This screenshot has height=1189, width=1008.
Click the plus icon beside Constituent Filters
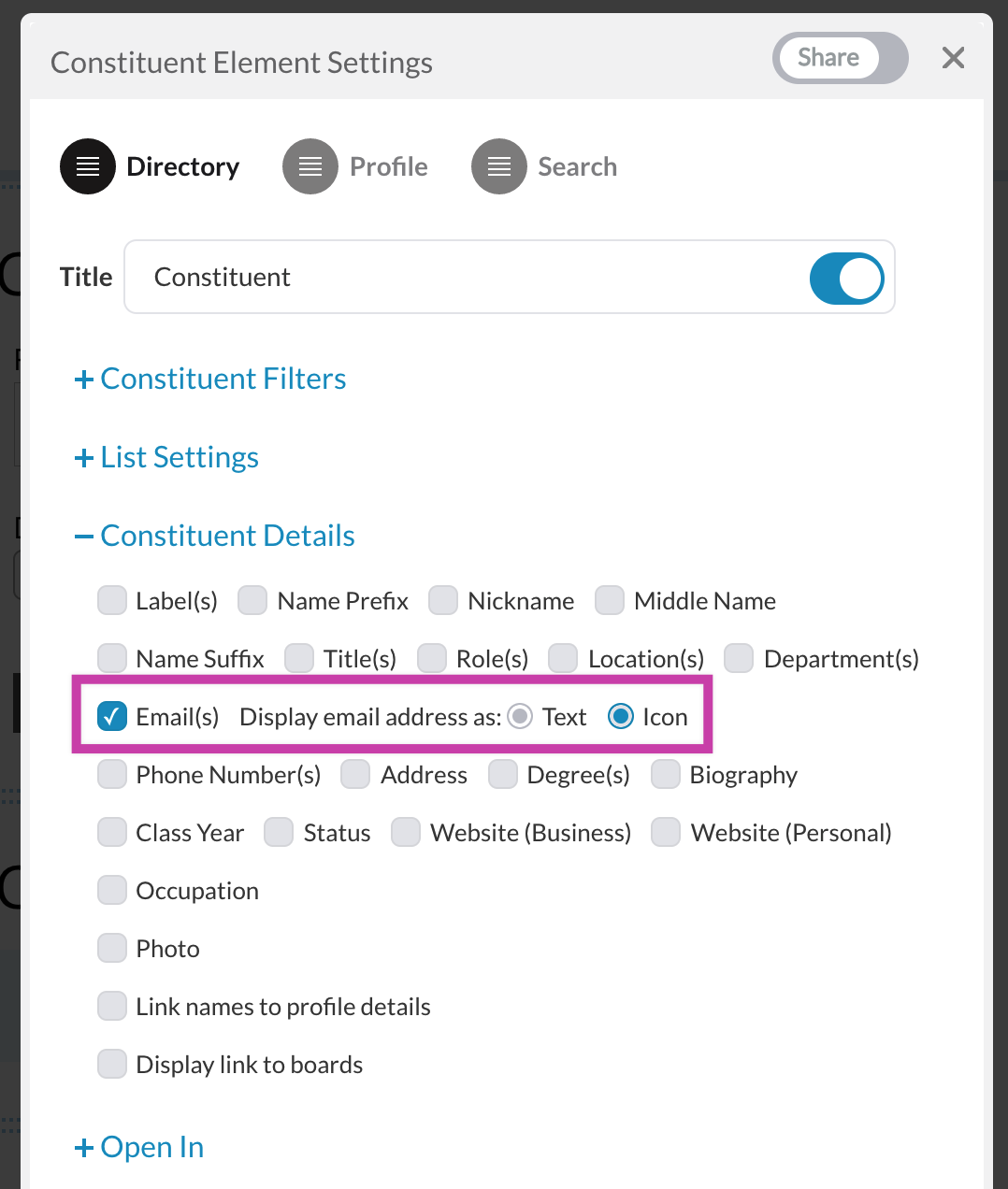[x=84, y=380]
